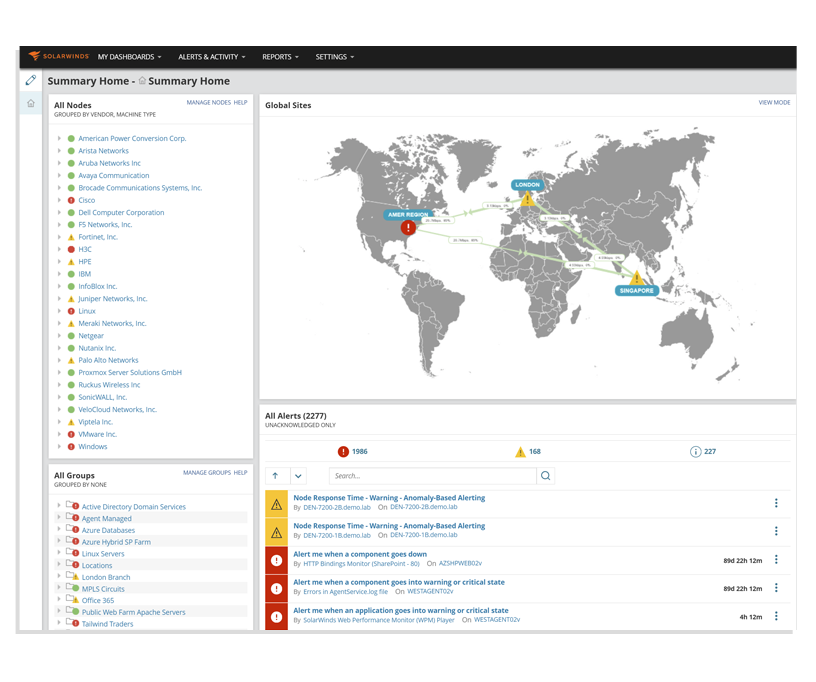Image resolution: width=816 pixels, height=682 pixels.
Task: Open the Palo Alto Networks node link
Action: (x=108, y=360)
